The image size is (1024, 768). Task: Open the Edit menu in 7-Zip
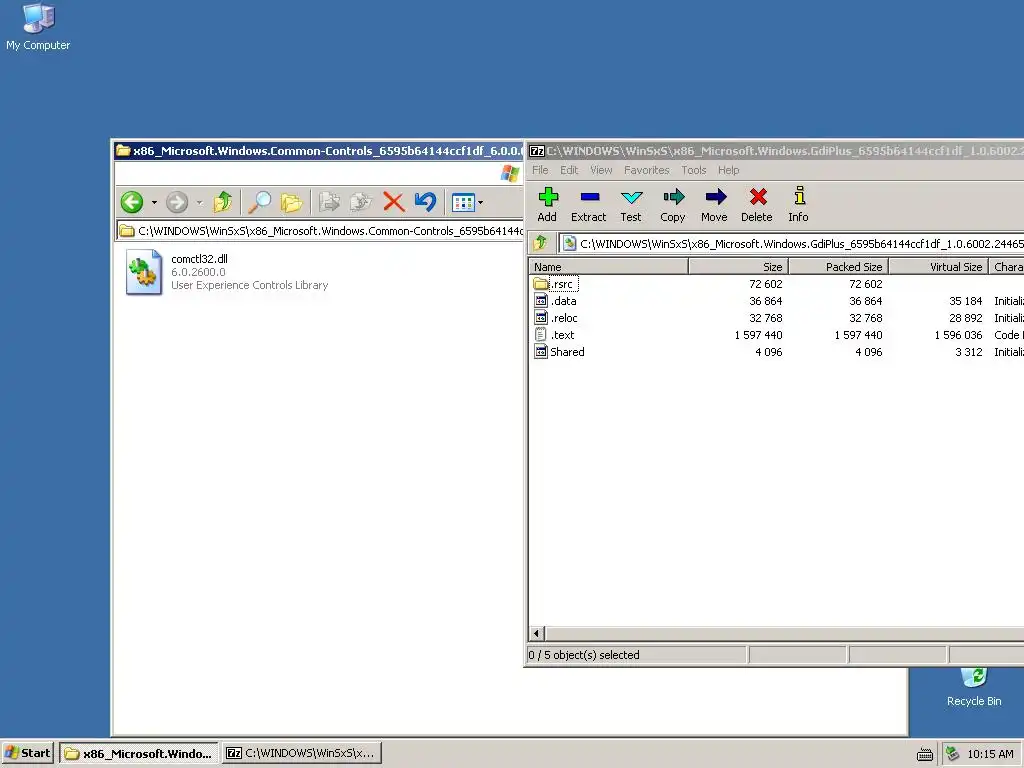click(x=569, y=170)
